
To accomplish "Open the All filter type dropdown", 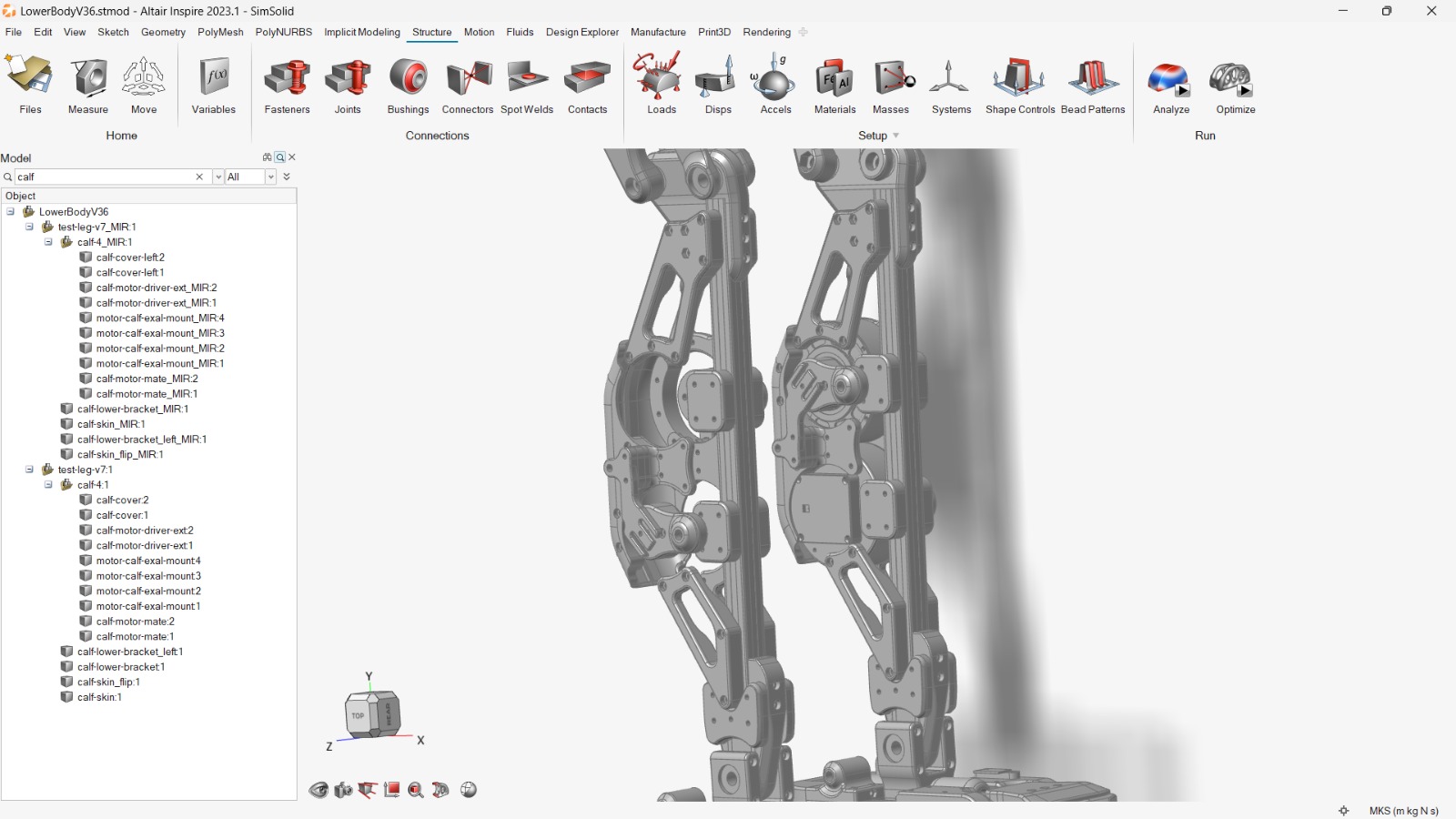I will tap(270, 177).
